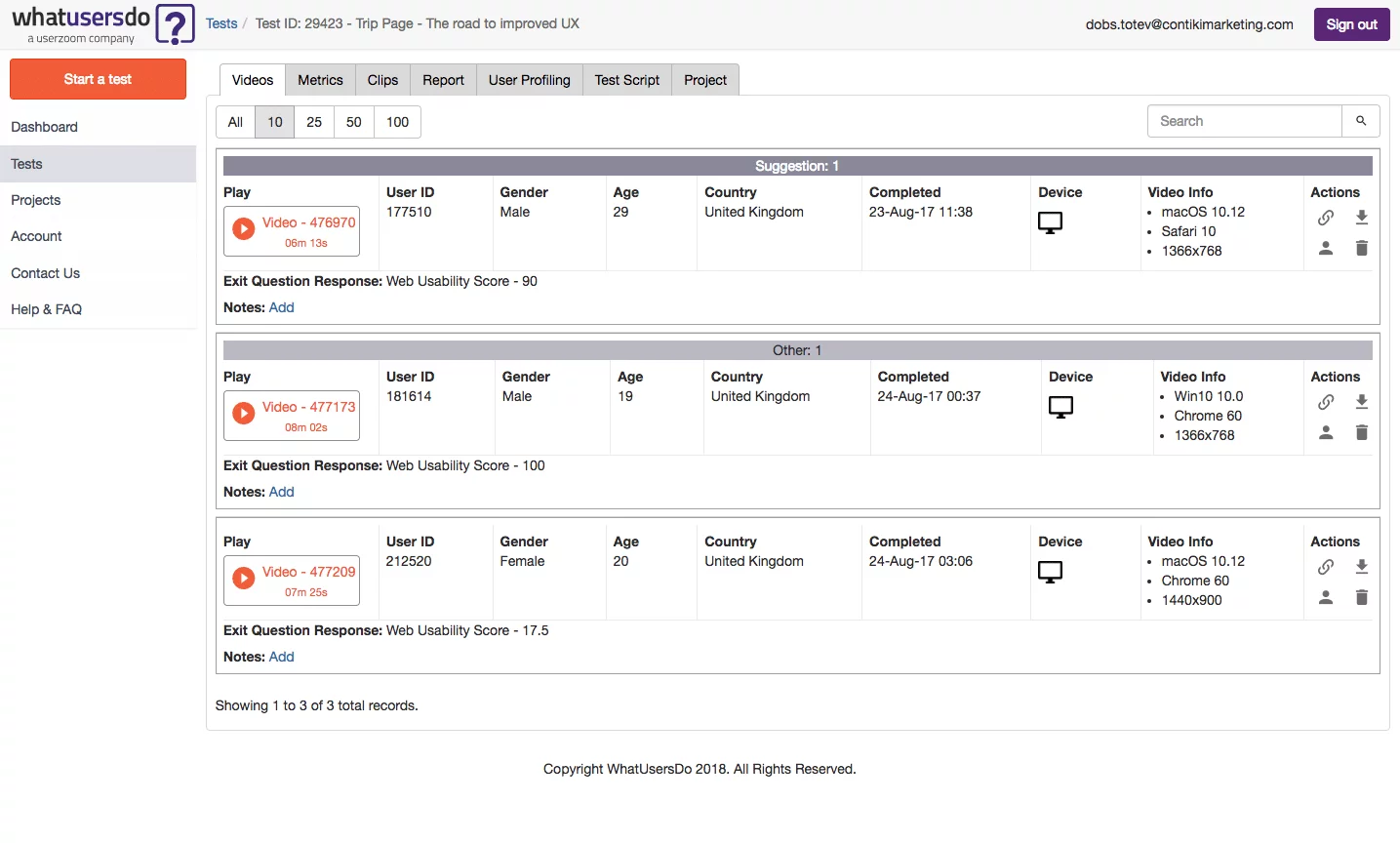Screen dimensions: 1400x843
Task: Click the Sign out button
Action: coord(1352,24)
